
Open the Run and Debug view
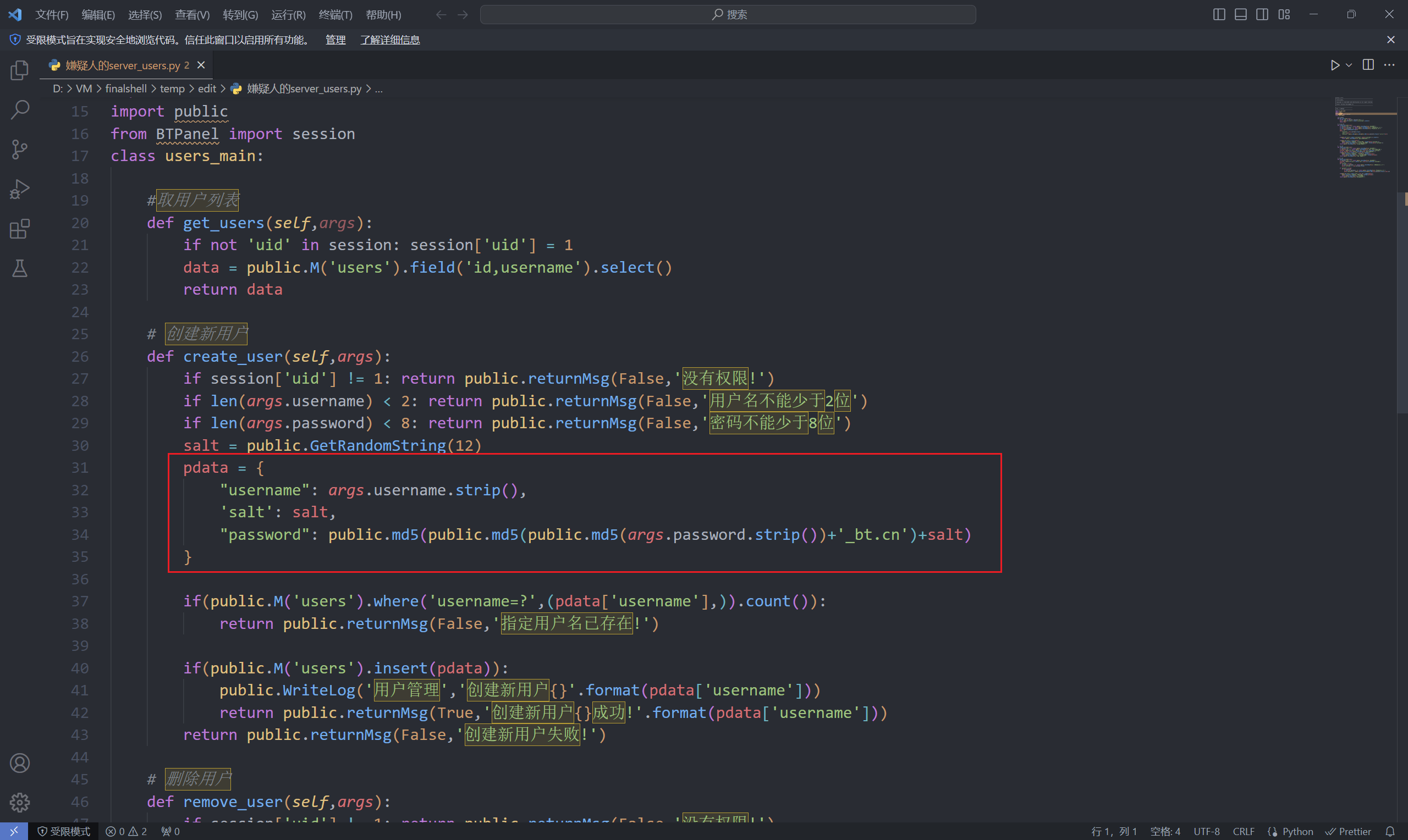[x=20, y=189]
